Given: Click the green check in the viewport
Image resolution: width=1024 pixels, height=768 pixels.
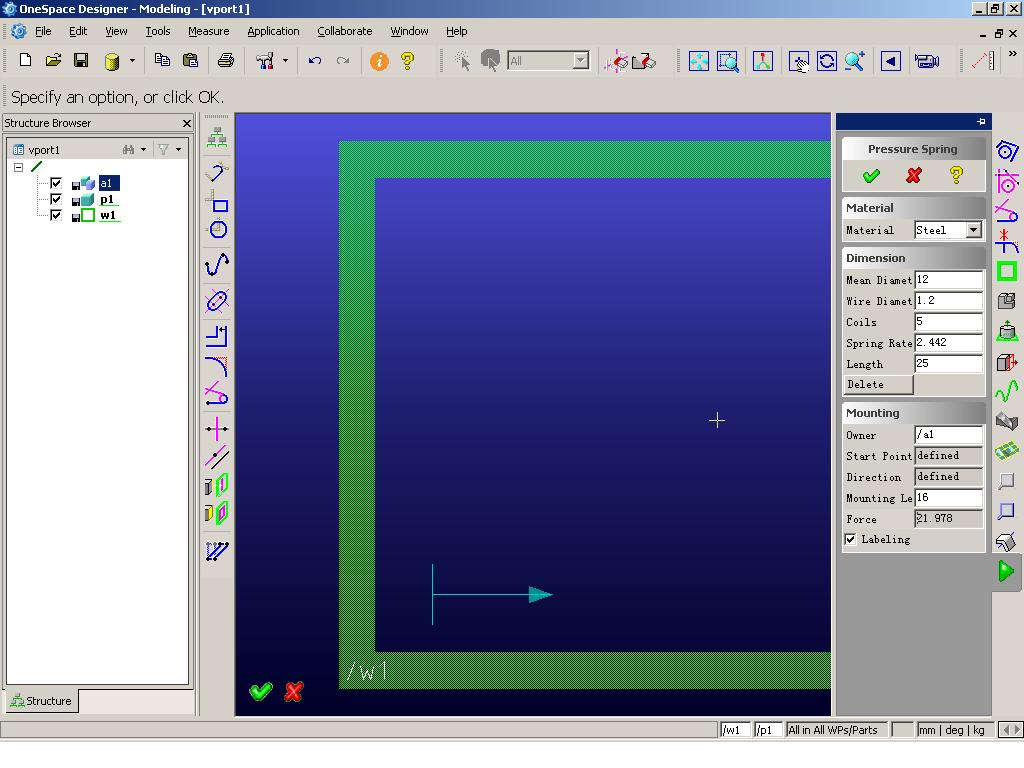Looking at the screenshot, I should tap(261, 691).
